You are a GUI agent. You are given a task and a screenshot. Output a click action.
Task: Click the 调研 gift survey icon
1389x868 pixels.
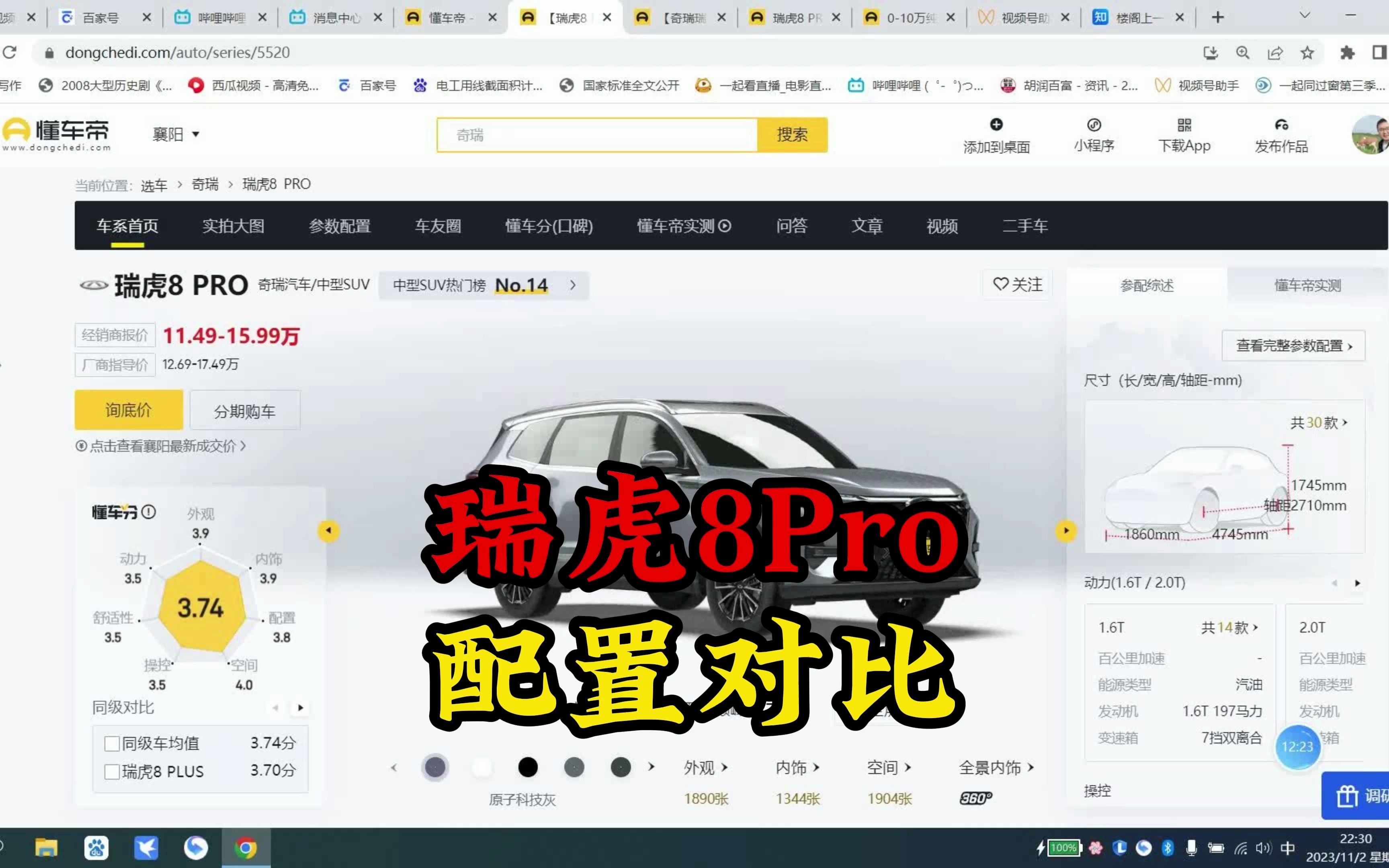[1346, 796]
